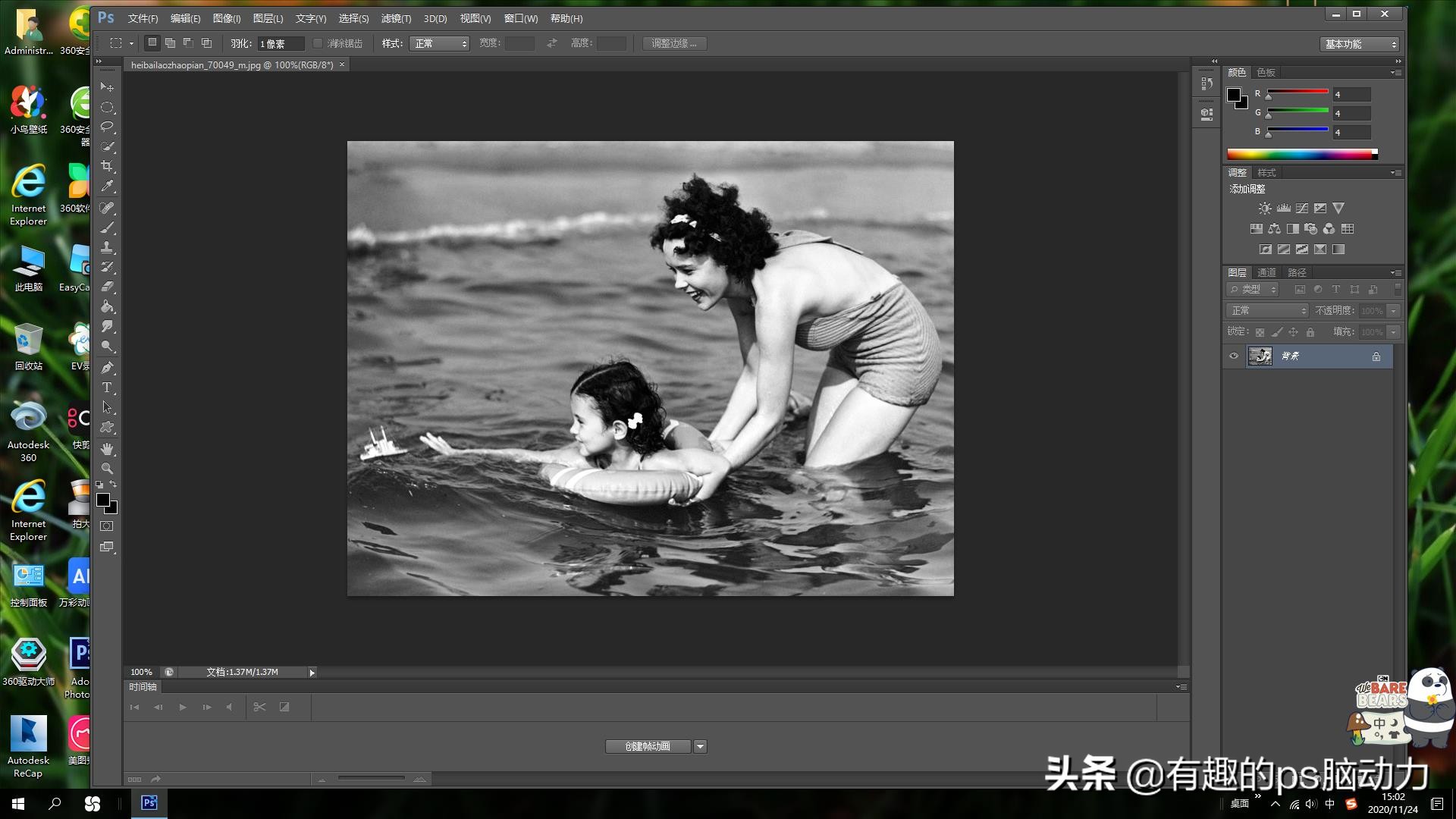This screenshot has height=819, width=1456.
Task: Switch to the 通道 channels tab
Action: point(1266,272)
